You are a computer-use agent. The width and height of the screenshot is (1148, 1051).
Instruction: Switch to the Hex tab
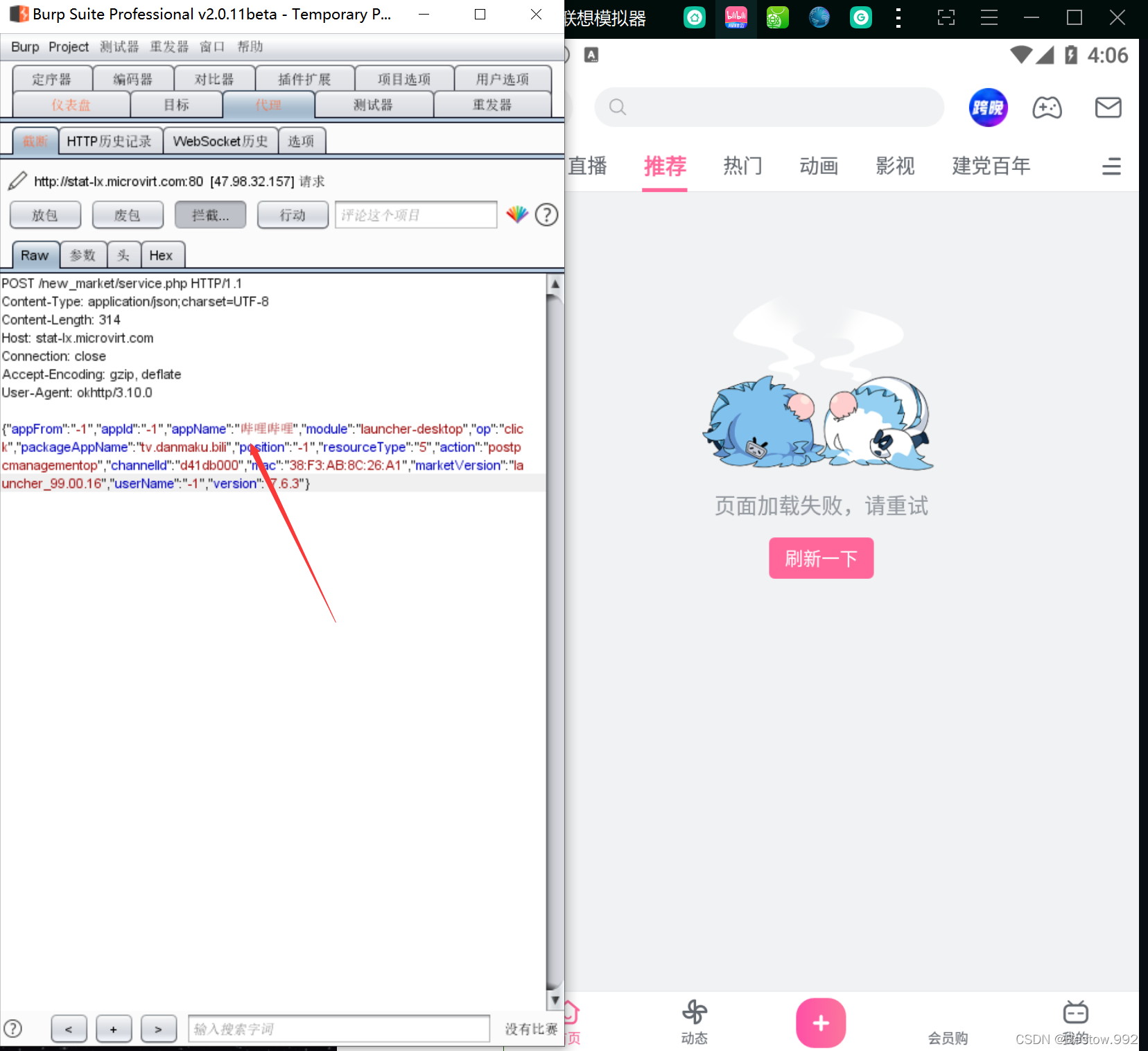pyautogui.click(x=162, y=255)
